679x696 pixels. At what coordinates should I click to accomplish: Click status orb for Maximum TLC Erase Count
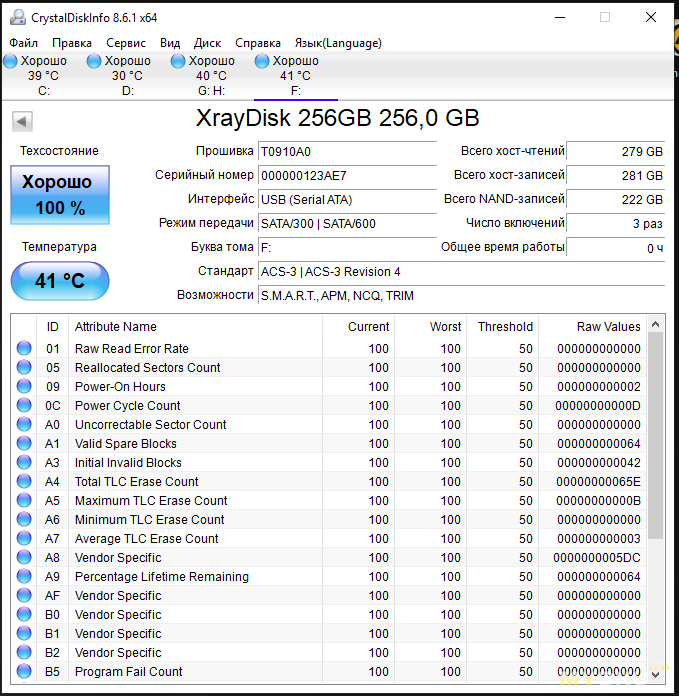pyautogui.click(x=24, y=500)
